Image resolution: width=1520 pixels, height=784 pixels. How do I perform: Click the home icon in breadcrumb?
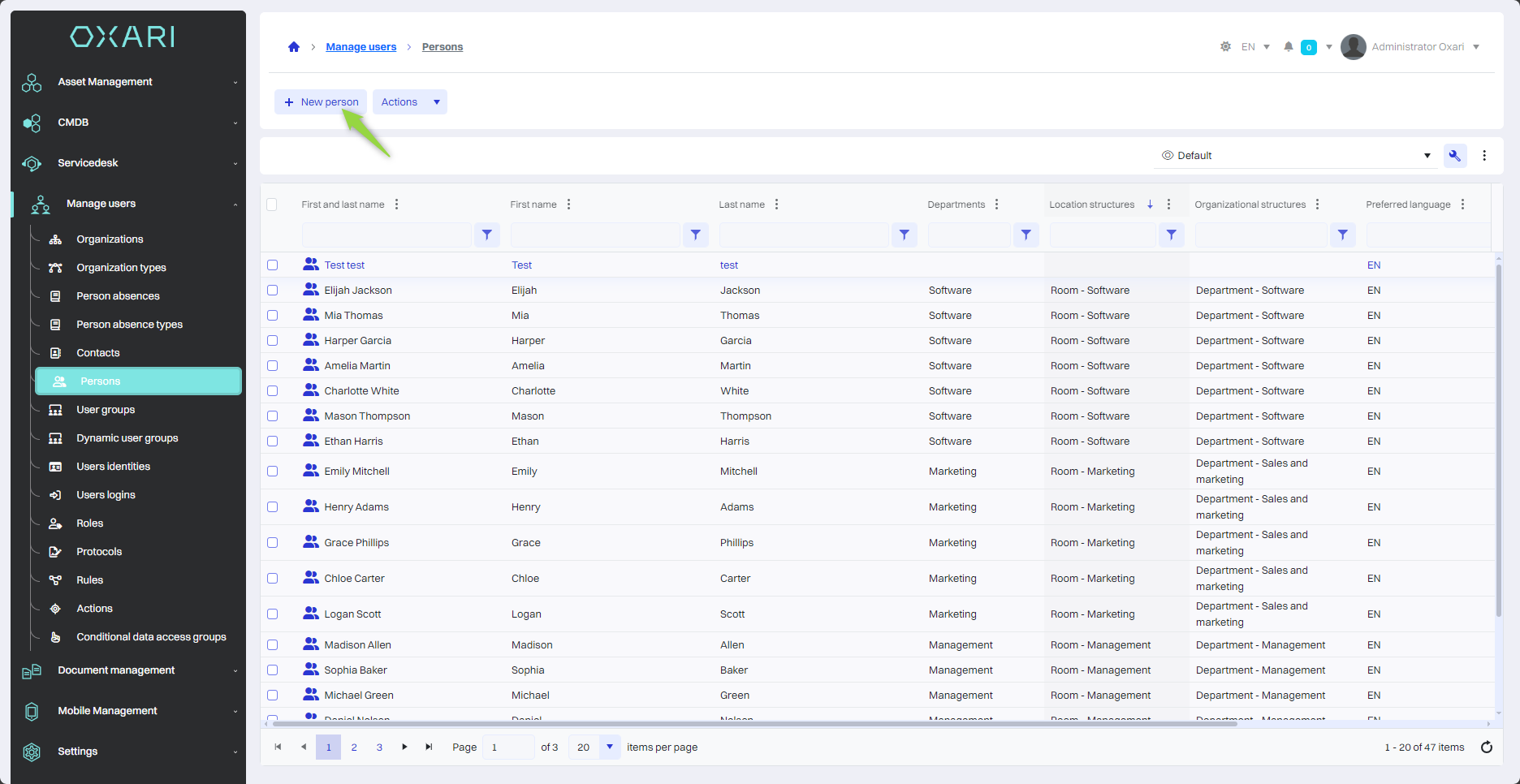[294, 47]
